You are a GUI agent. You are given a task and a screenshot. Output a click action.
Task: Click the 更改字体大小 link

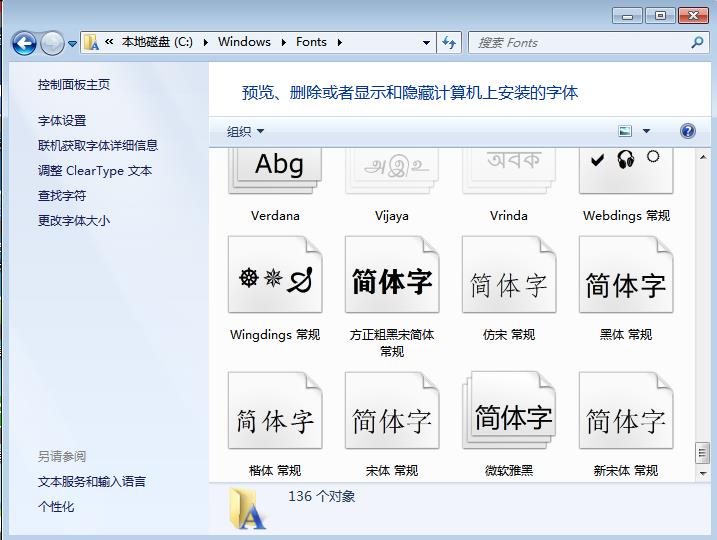74,221
